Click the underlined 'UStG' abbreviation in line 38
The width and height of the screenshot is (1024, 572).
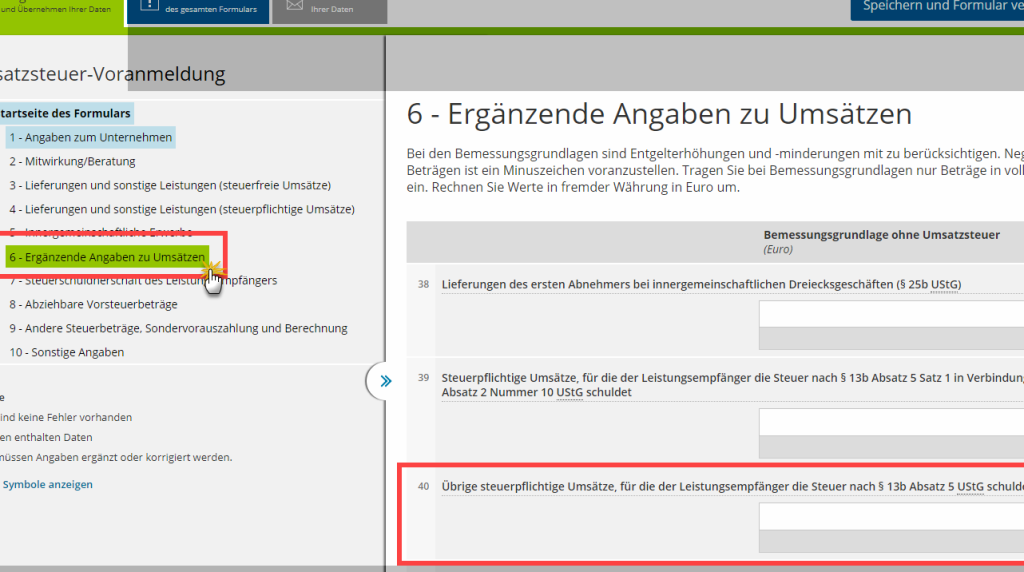[944, 284]
